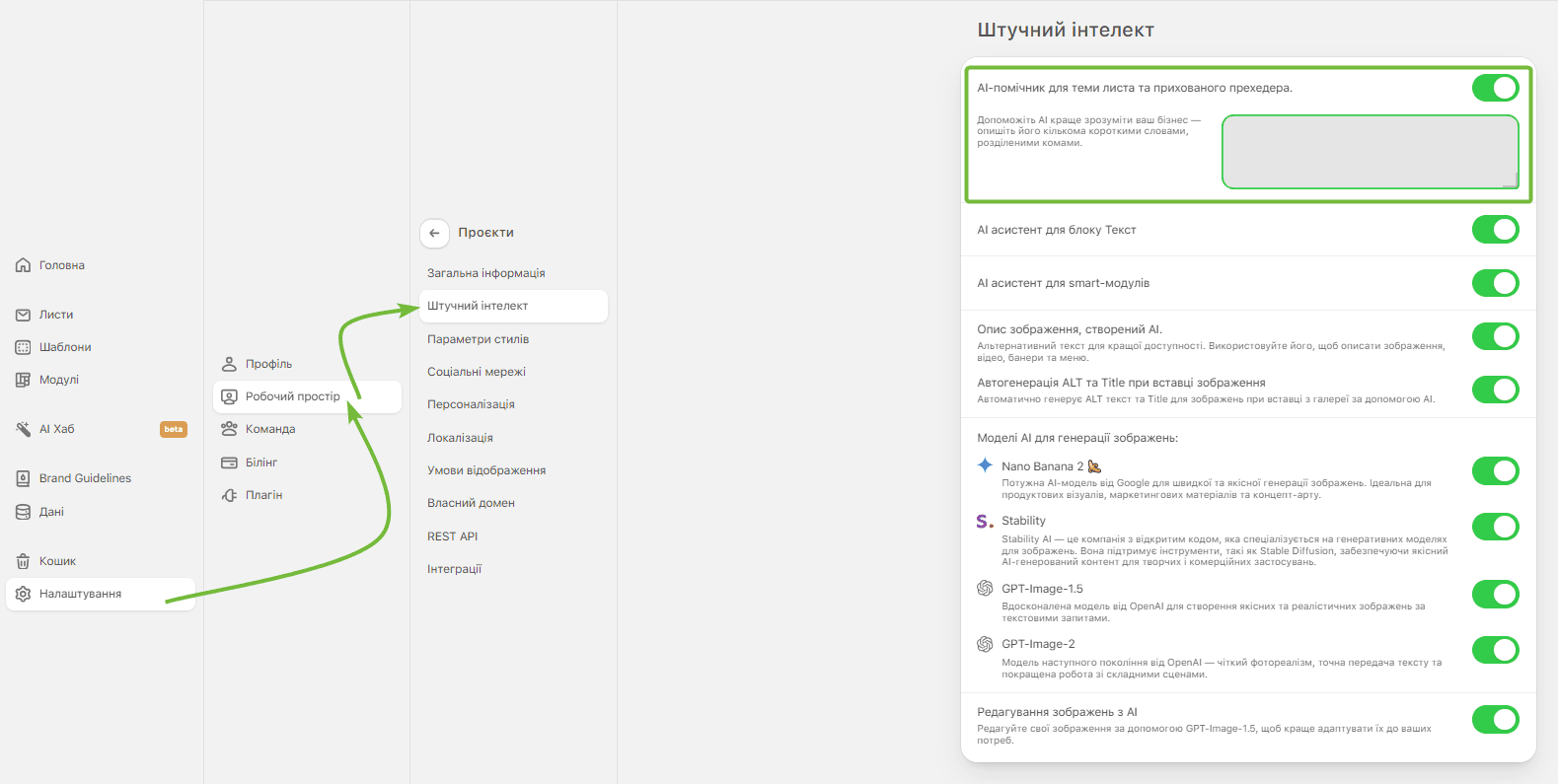Click the back arrow next to Проекти
Screen dimensions: 1558x784
[x=434, y=233]
